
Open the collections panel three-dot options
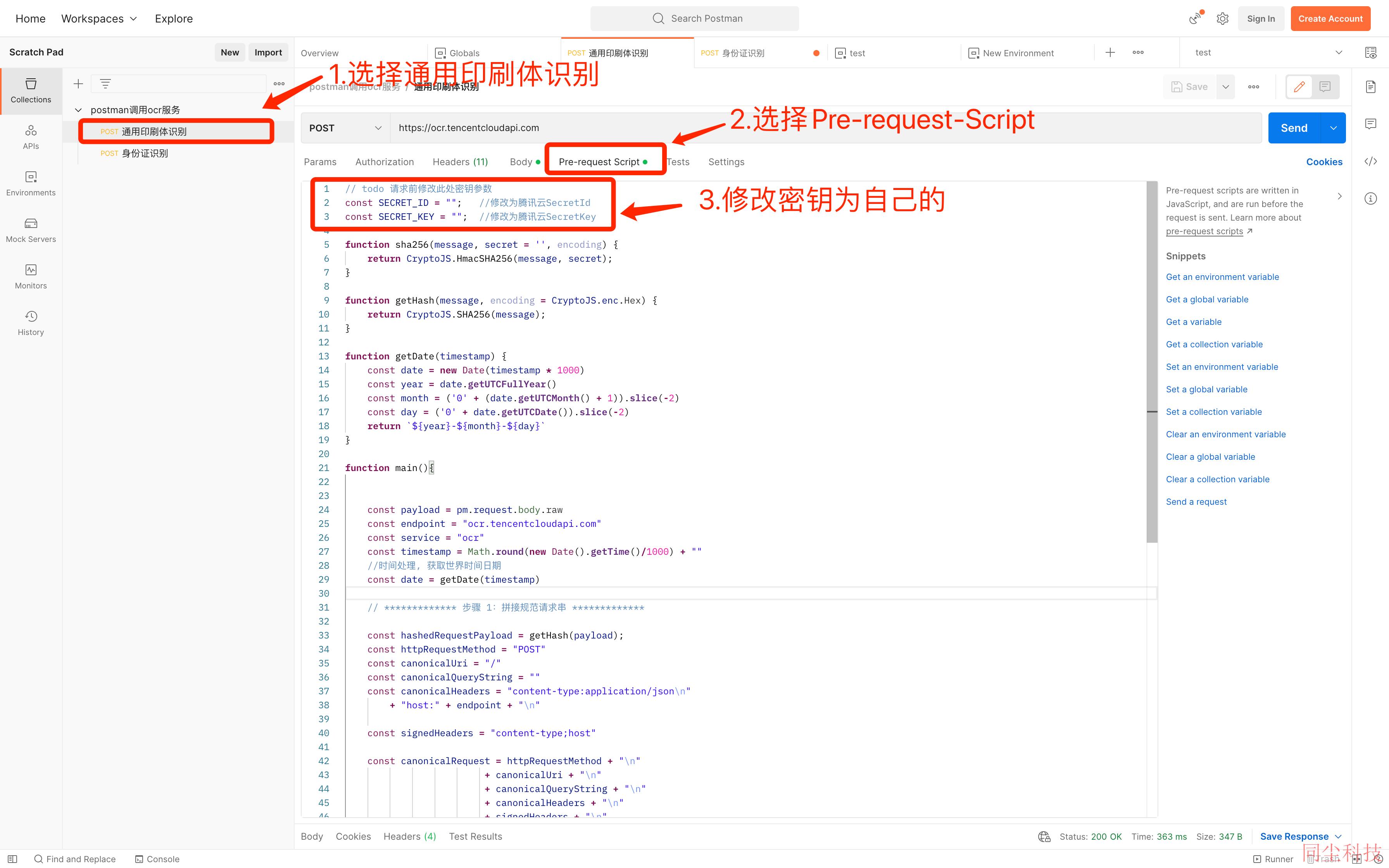pyautogui.click(x=279, y=84)
